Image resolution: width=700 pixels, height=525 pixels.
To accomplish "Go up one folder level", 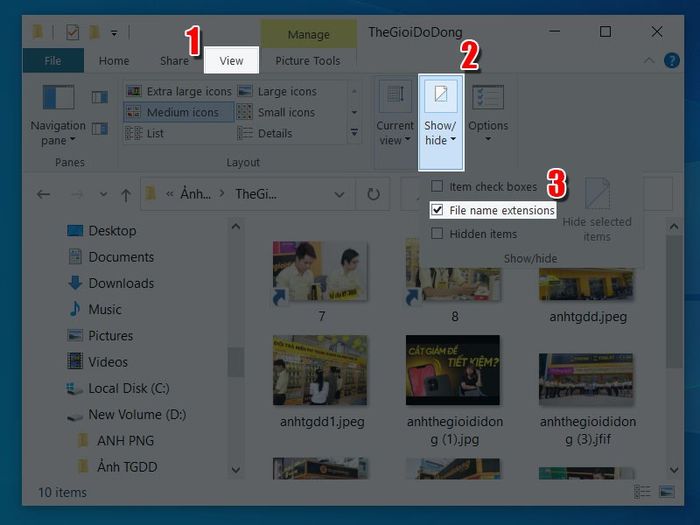I will pos(126,195).
